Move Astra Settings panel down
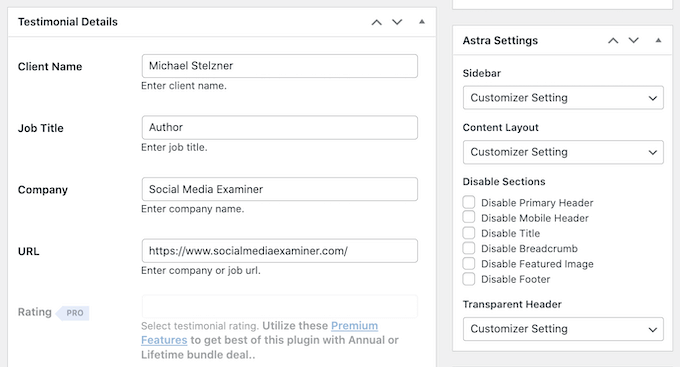 [x=634, y=41]
